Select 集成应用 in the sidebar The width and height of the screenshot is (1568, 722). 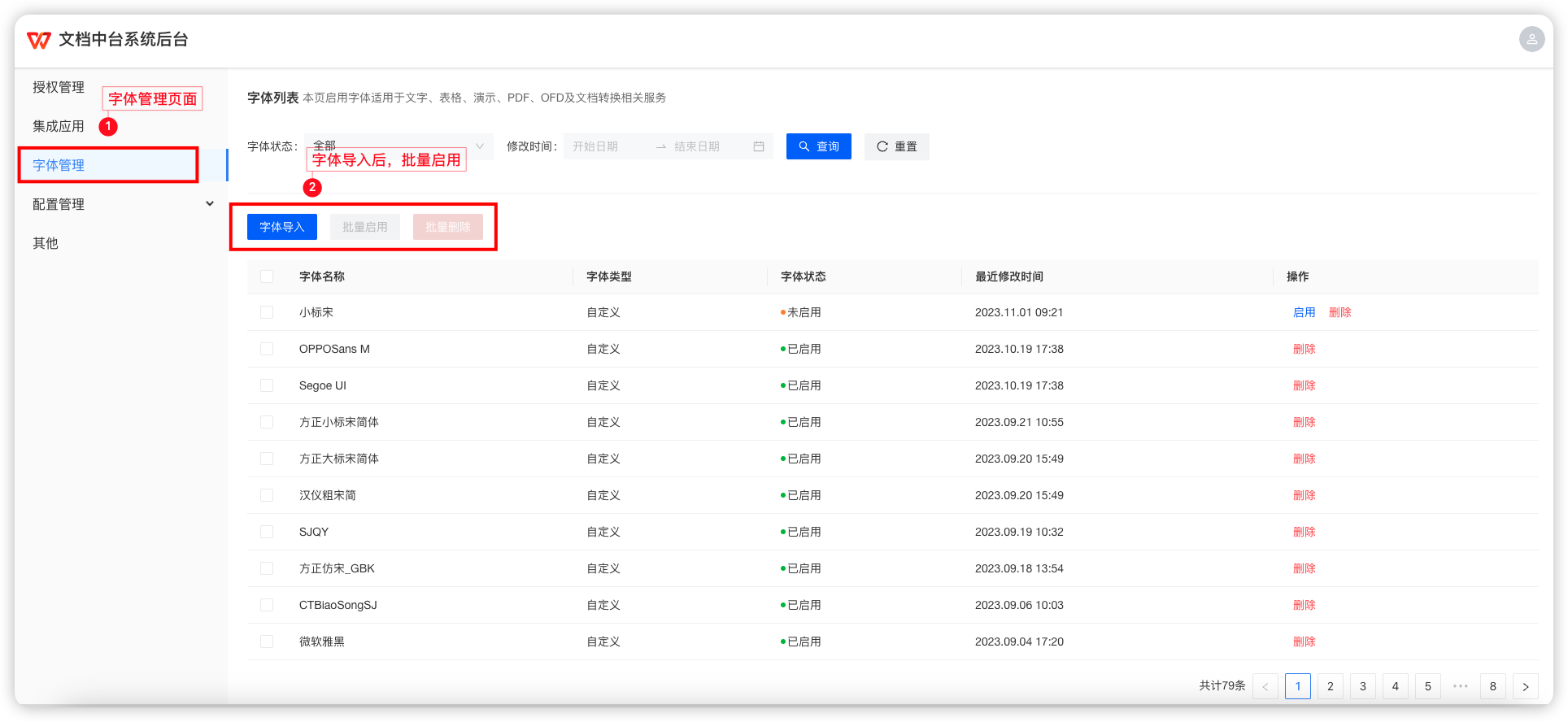[59, 126]
